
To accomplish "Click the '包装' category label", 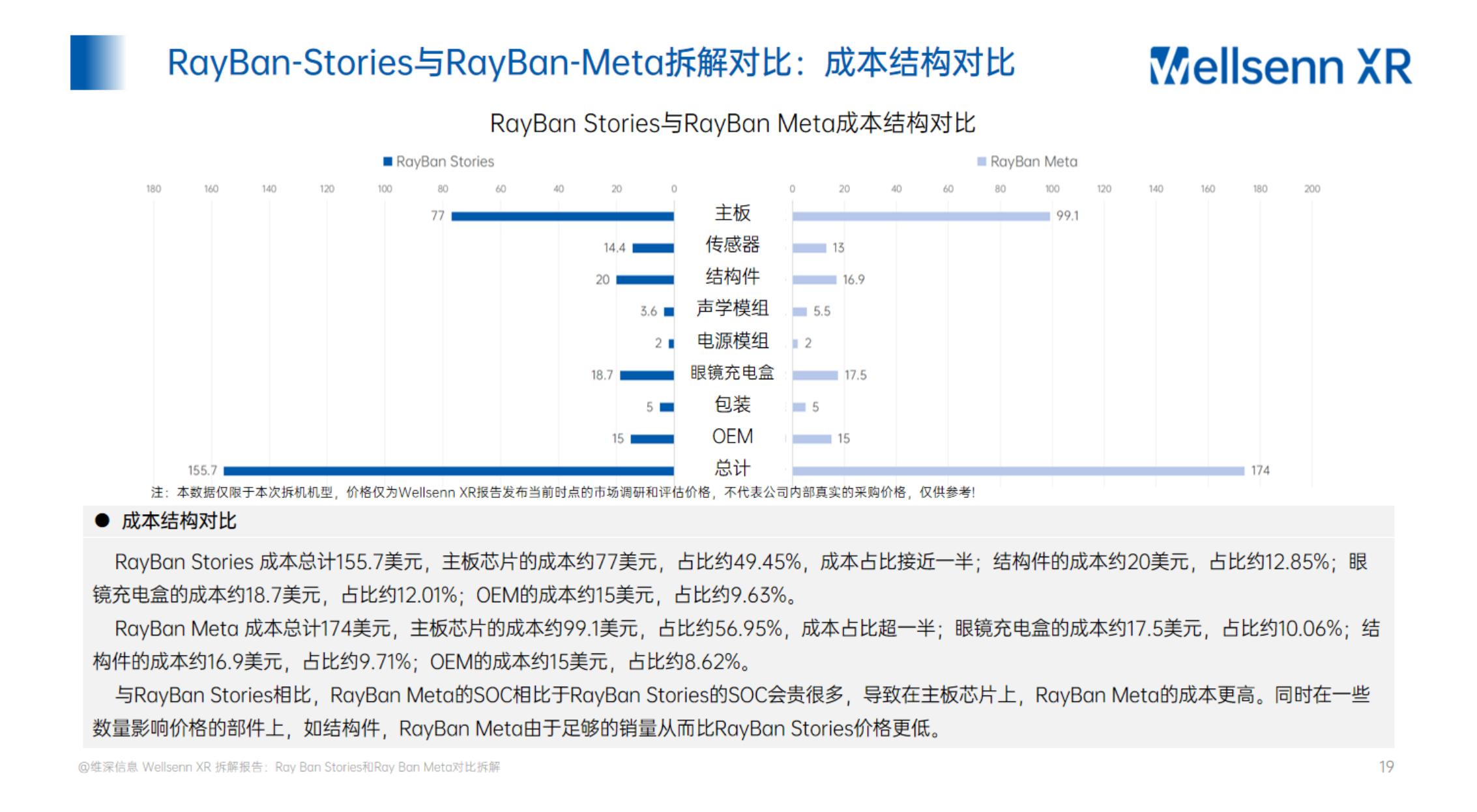I will [x=733, y=404].
